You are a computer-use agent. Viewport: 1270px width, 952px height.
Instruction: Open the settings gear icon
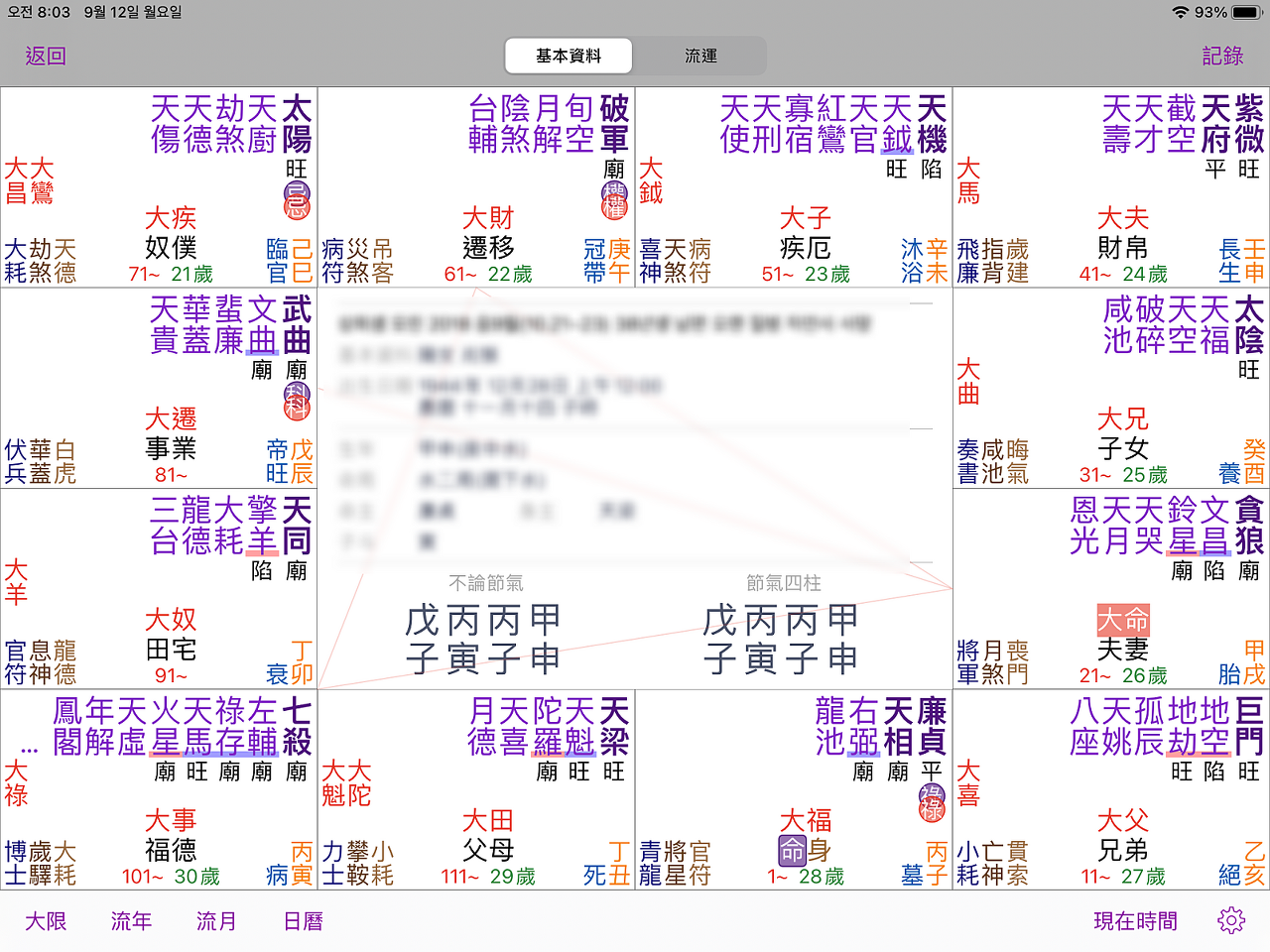1231,920
